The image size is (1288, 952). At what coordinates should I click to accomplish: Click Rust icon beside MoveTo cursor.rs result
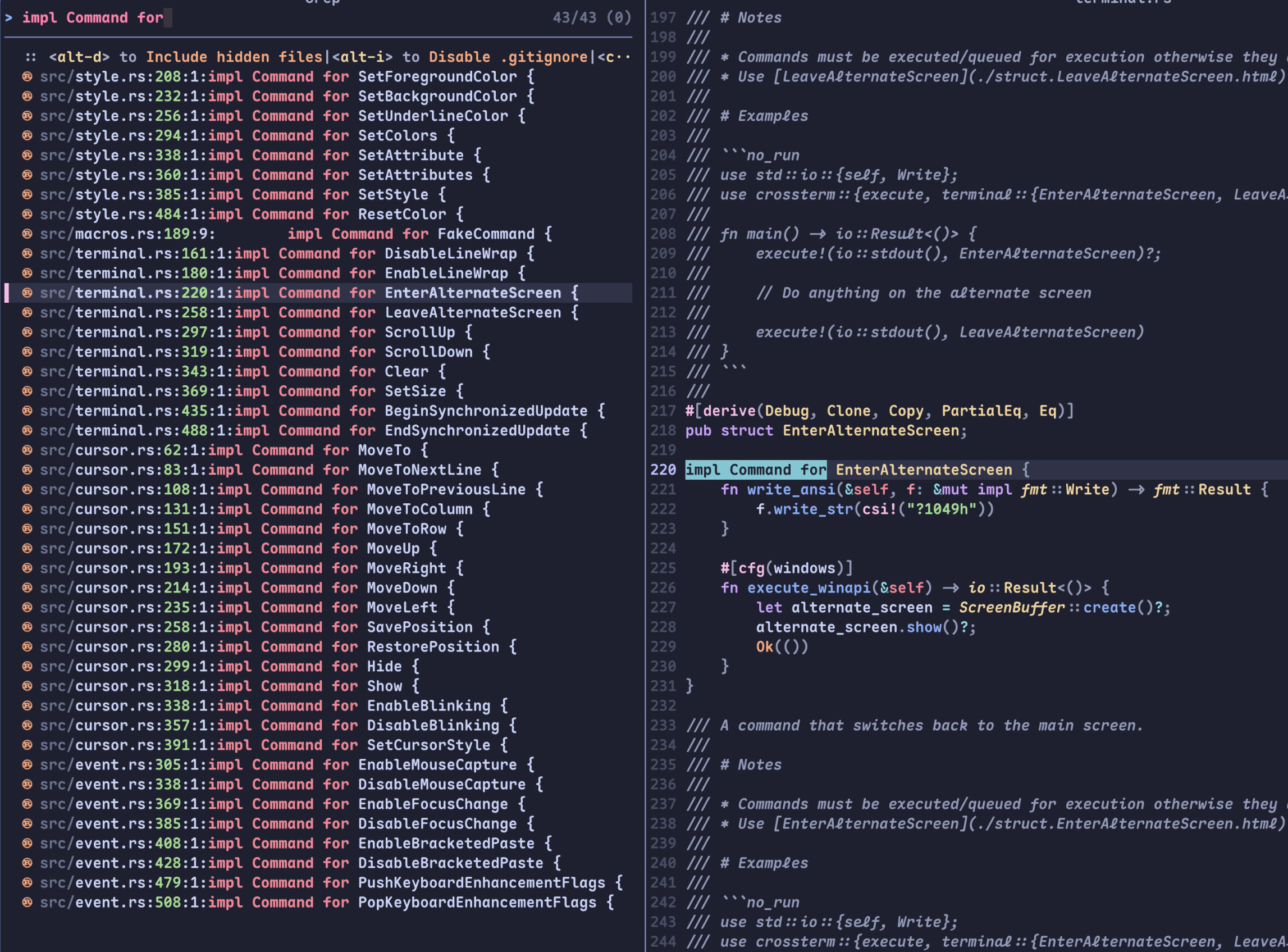tap(27, 450)
